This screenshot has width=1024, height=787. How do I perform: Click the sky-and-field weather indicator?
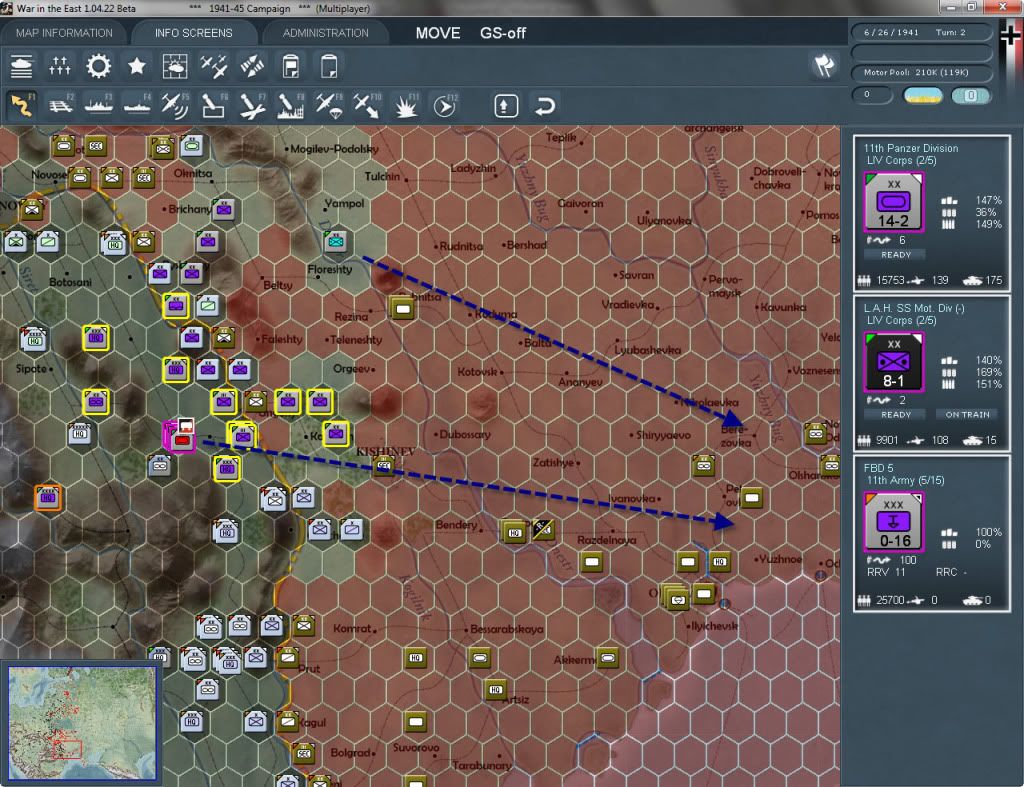click(923, 96)
